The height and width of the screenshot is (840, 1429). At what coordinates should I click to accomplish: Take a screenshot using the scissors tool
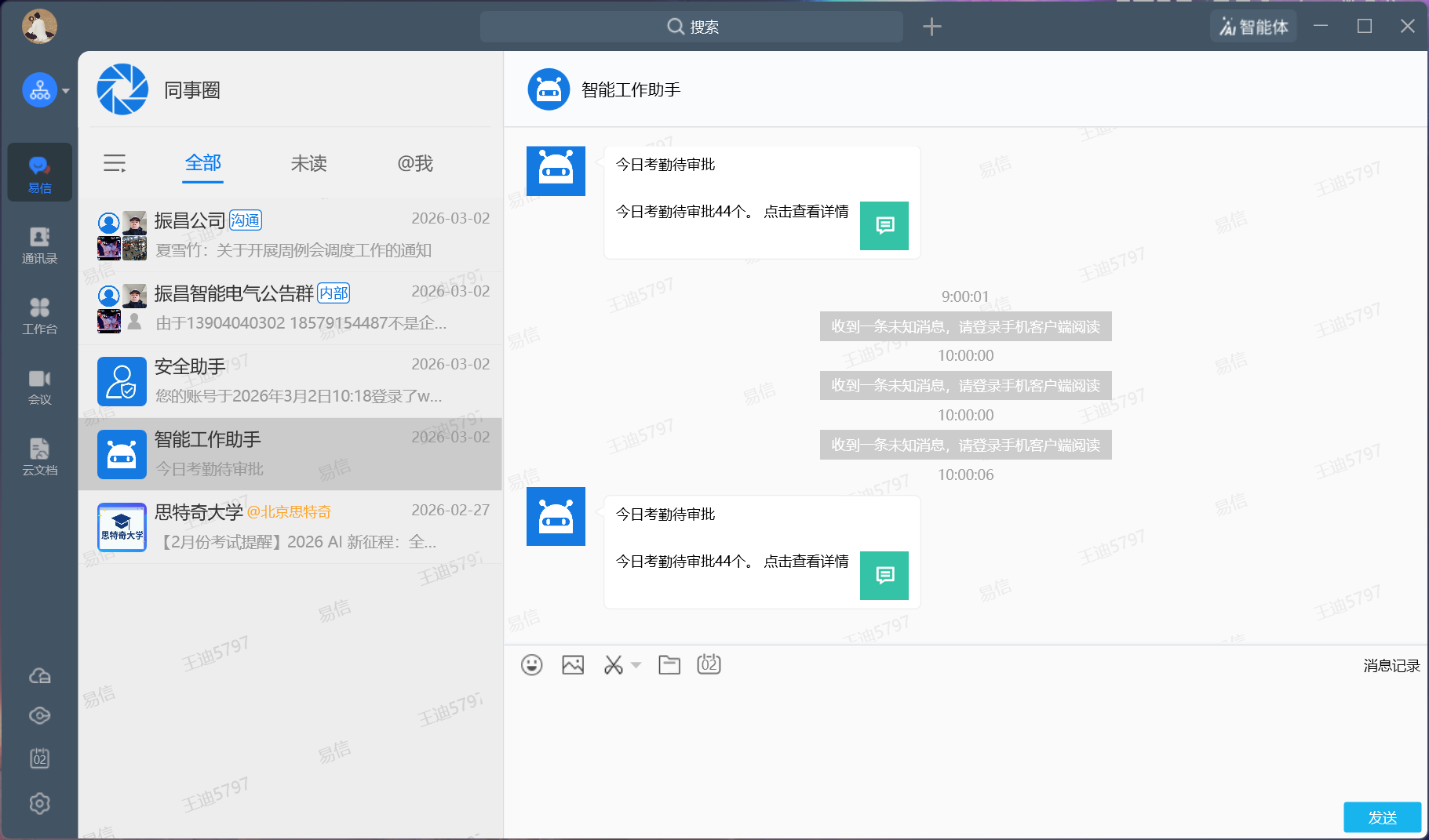point(614,664)
